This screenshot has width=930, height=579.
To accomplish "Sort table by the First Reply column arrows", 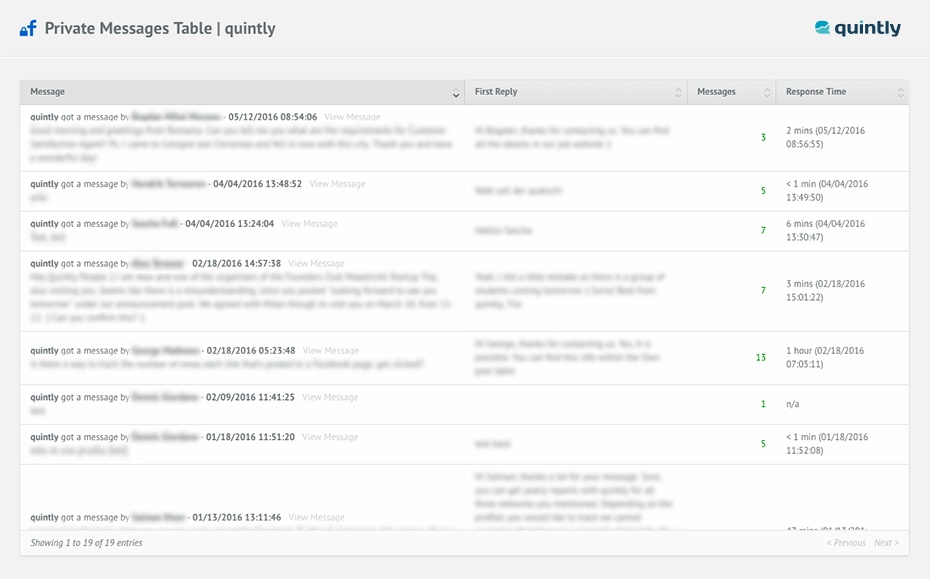I will (678, 93).
